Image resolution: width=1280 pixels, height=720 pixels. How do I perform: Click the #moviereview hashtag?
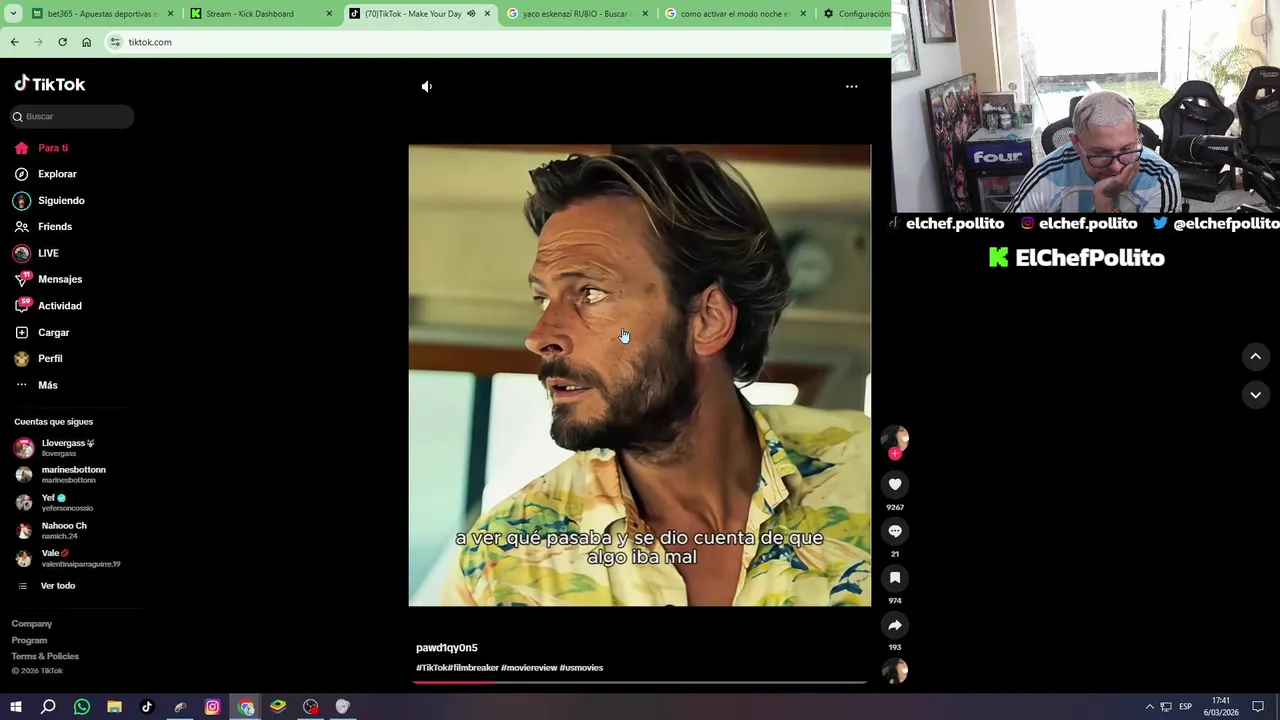[529, 668]
